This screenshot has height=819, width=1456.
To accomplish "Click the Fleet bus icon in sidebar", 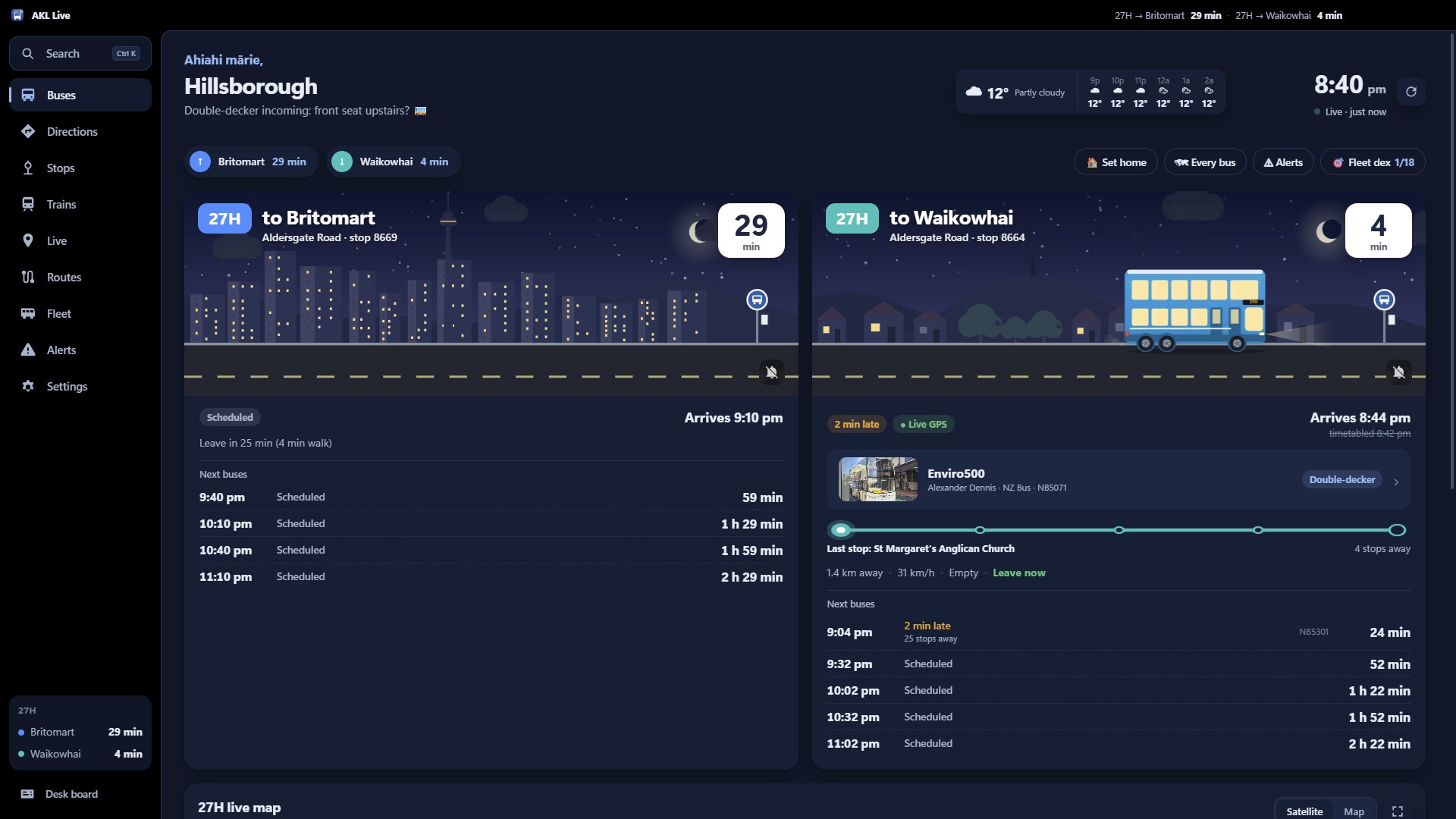I will click(28, 313).
